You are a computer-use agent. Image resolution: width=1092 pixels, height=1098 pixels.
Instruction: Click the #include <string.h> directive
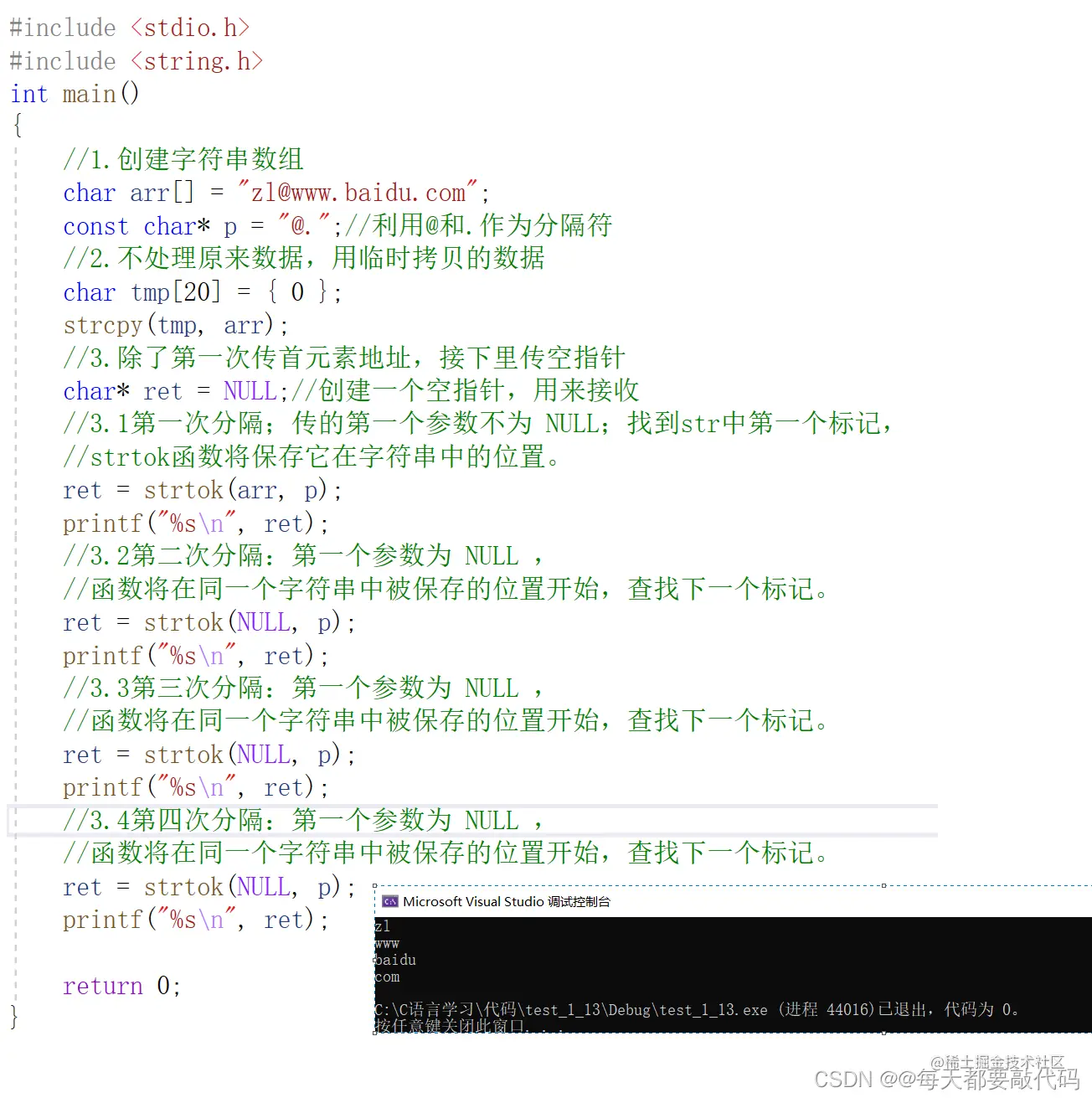tap(136, 60)
